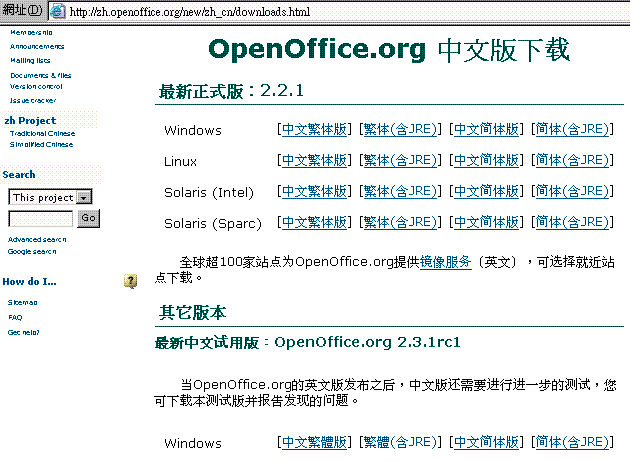Open the Issue tracker link
Image resolution: width=630 pixels, height=461 pixels.
tap(33, 100)
